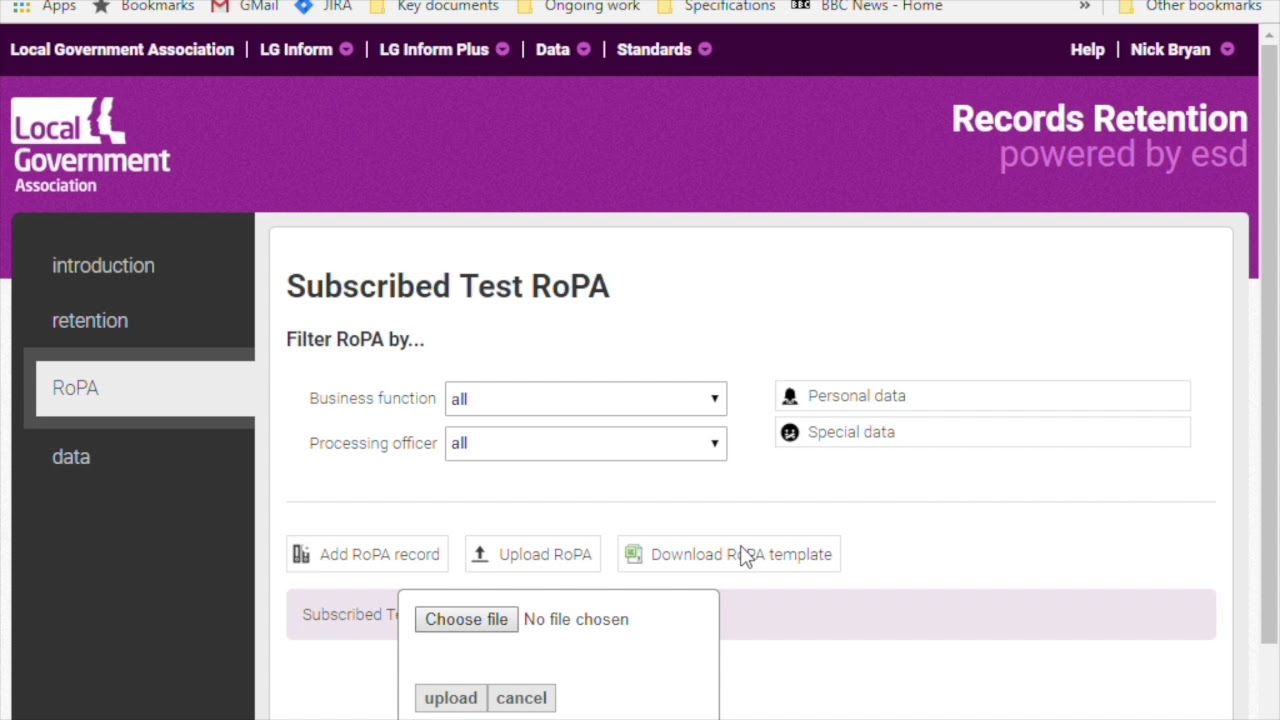1280x720 pixels.
Task: Open the GMail bookmark icon
Action: point(220,6)
